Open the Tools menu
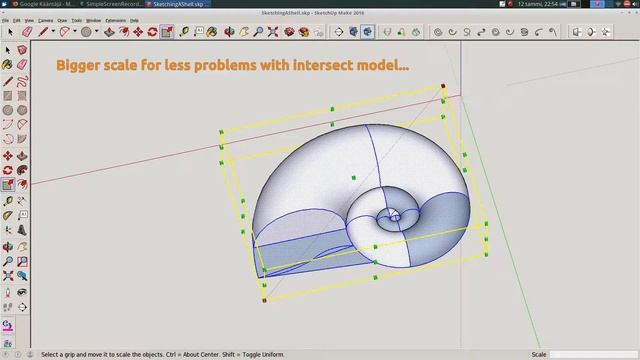The width and height of the screenshot is (640, 360). tap(76, 20)
